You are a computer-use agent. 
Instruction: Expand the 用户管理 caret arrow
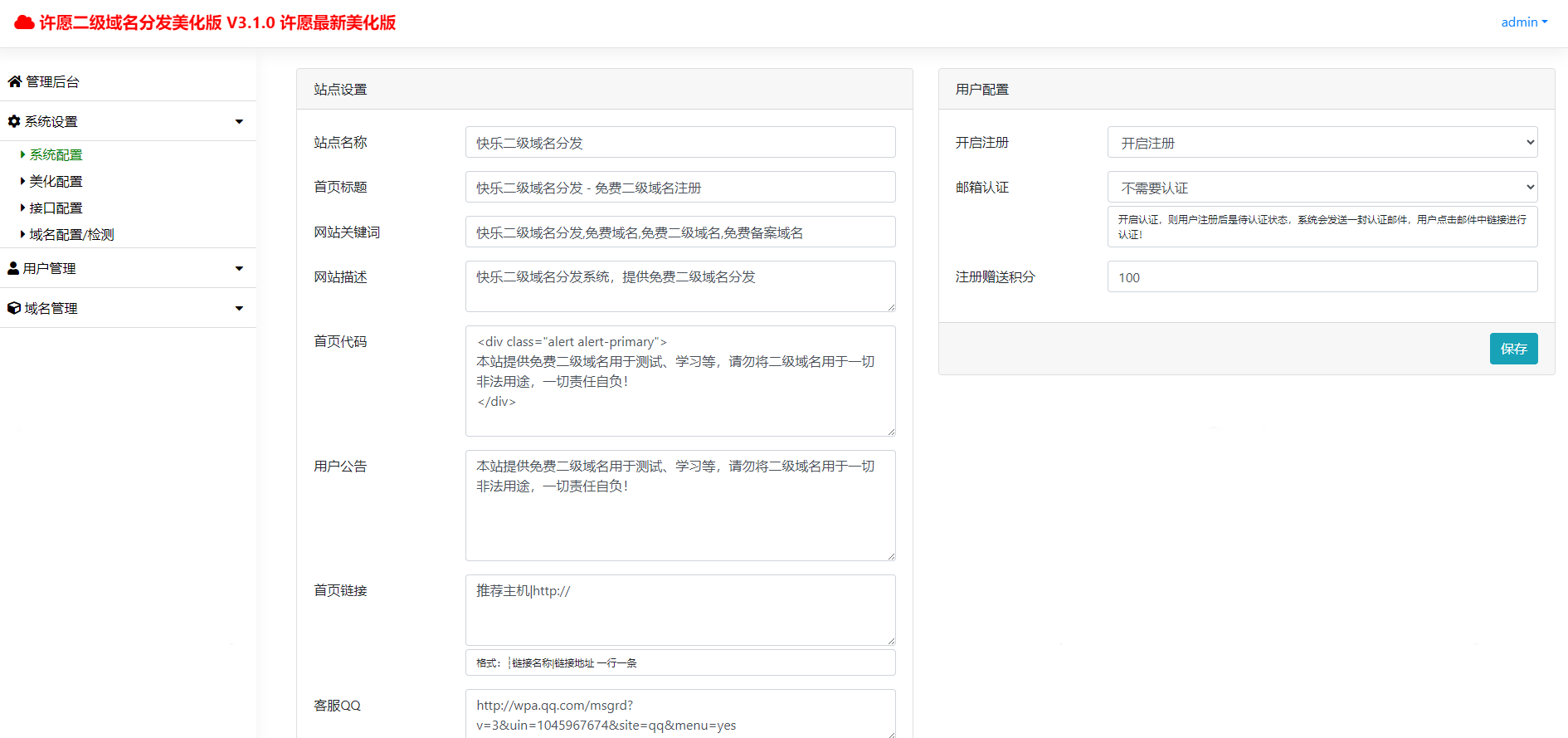(x=239, y=269)
